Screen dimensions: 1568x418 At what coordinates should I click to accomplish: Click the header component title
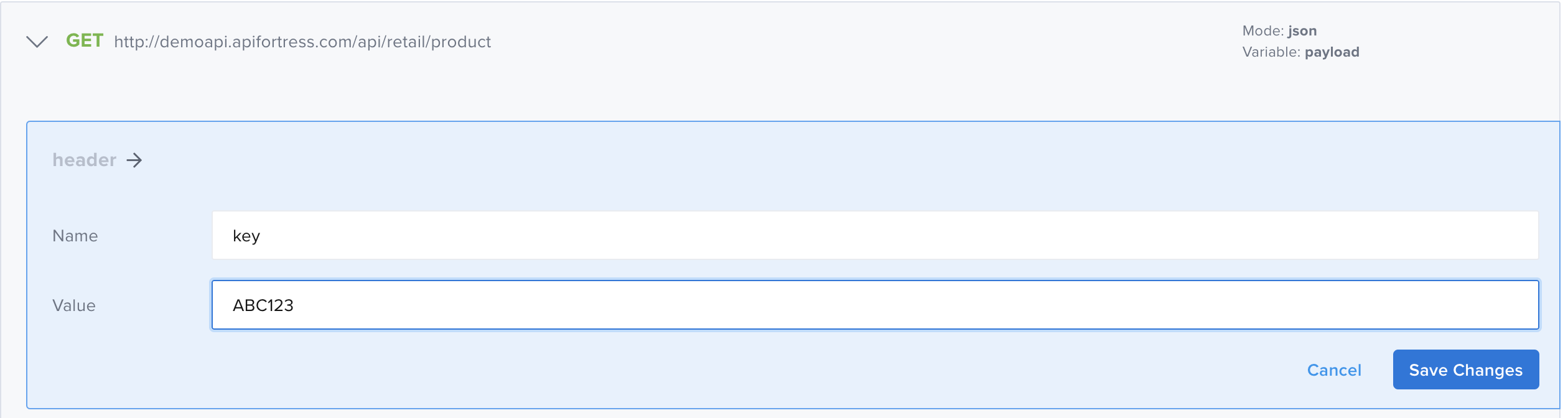click(84, 160)
